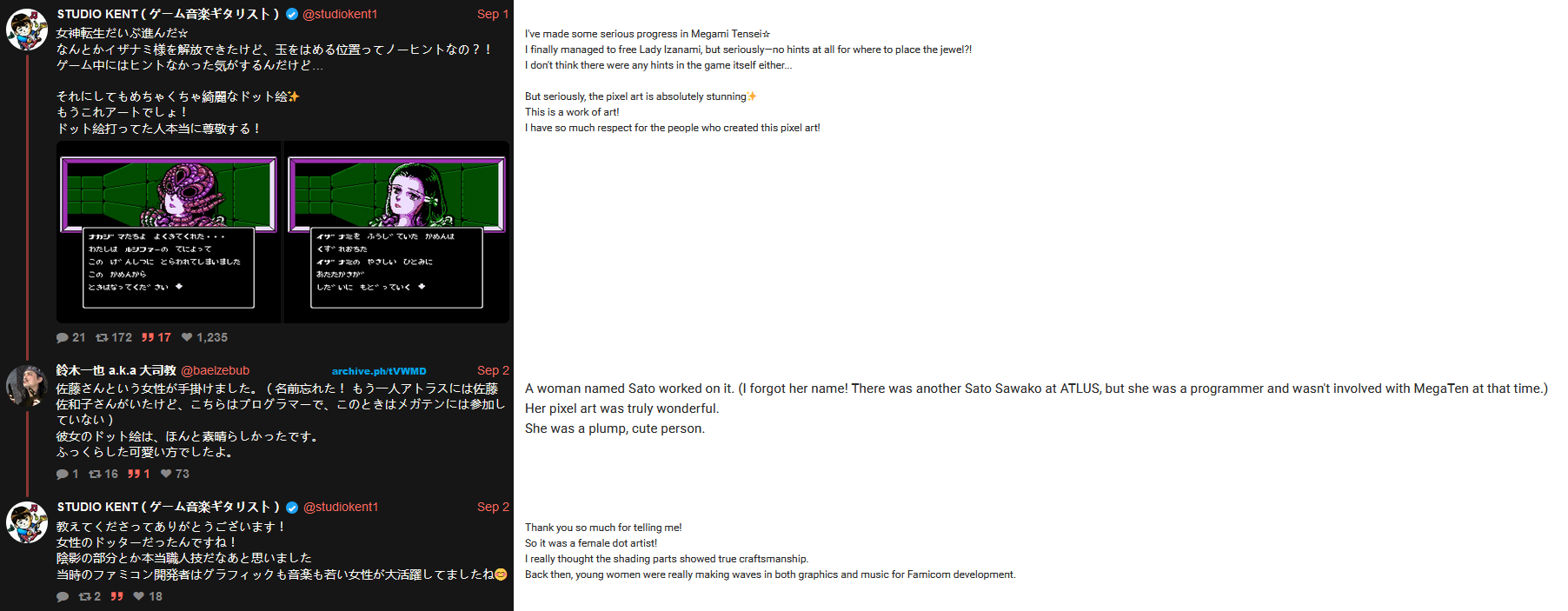The image size is (1568, 611).
Task: Click the heart icon showing 18
Action: pyautogui.click(x=139, y=596)
